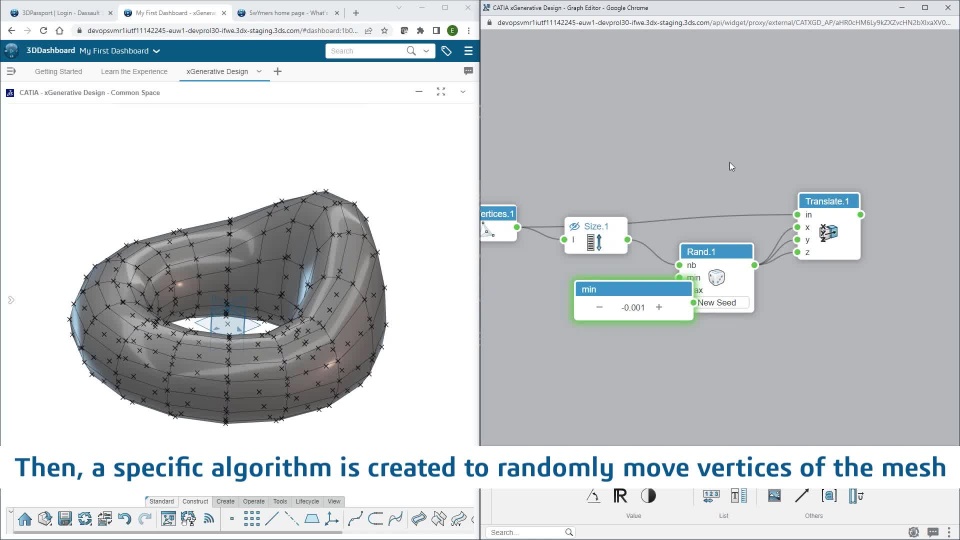Increase the min value with plus

659,307
